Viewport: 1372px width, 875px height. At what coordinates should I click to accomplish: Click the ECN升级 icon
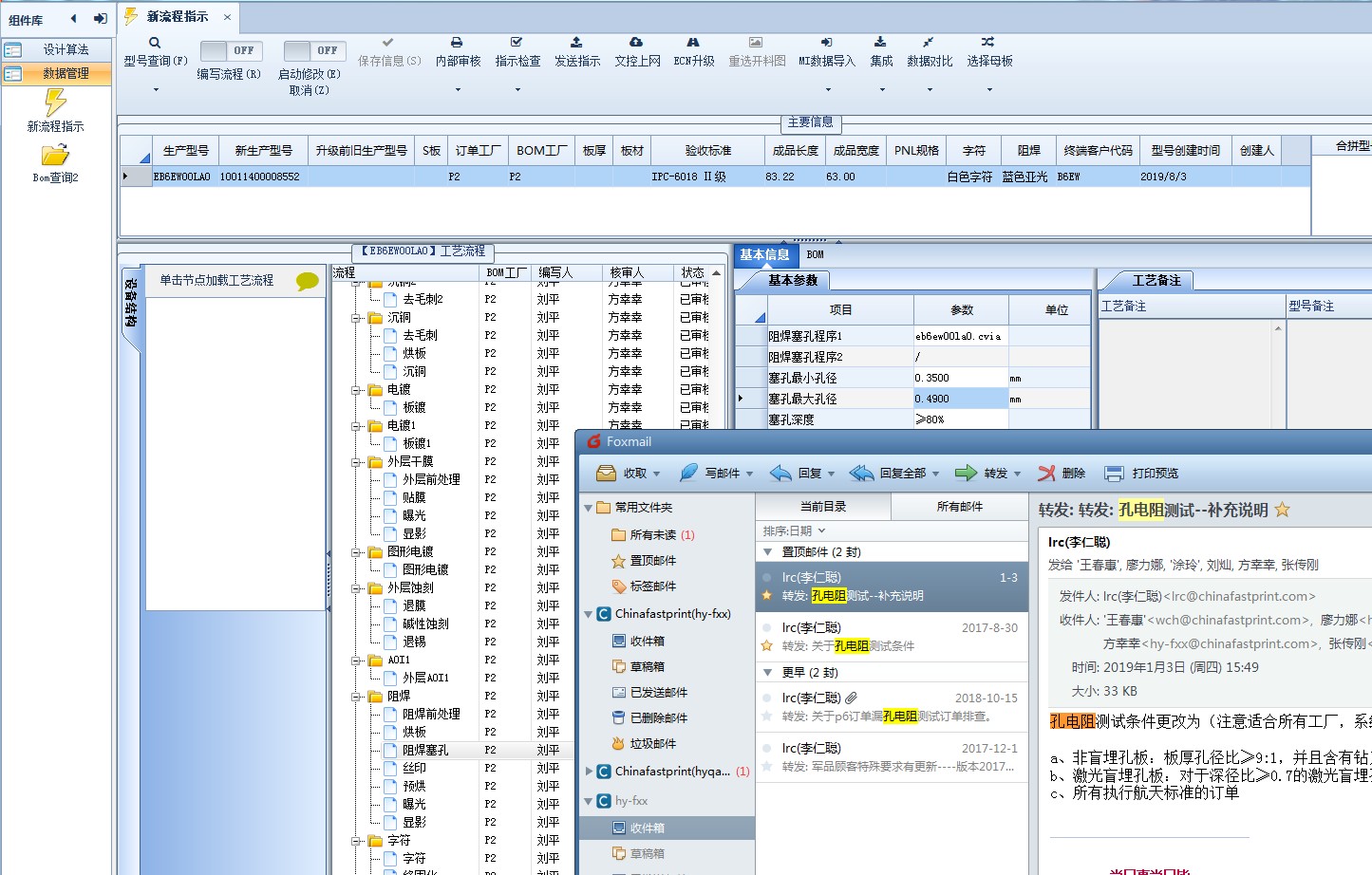pos(693,43)
